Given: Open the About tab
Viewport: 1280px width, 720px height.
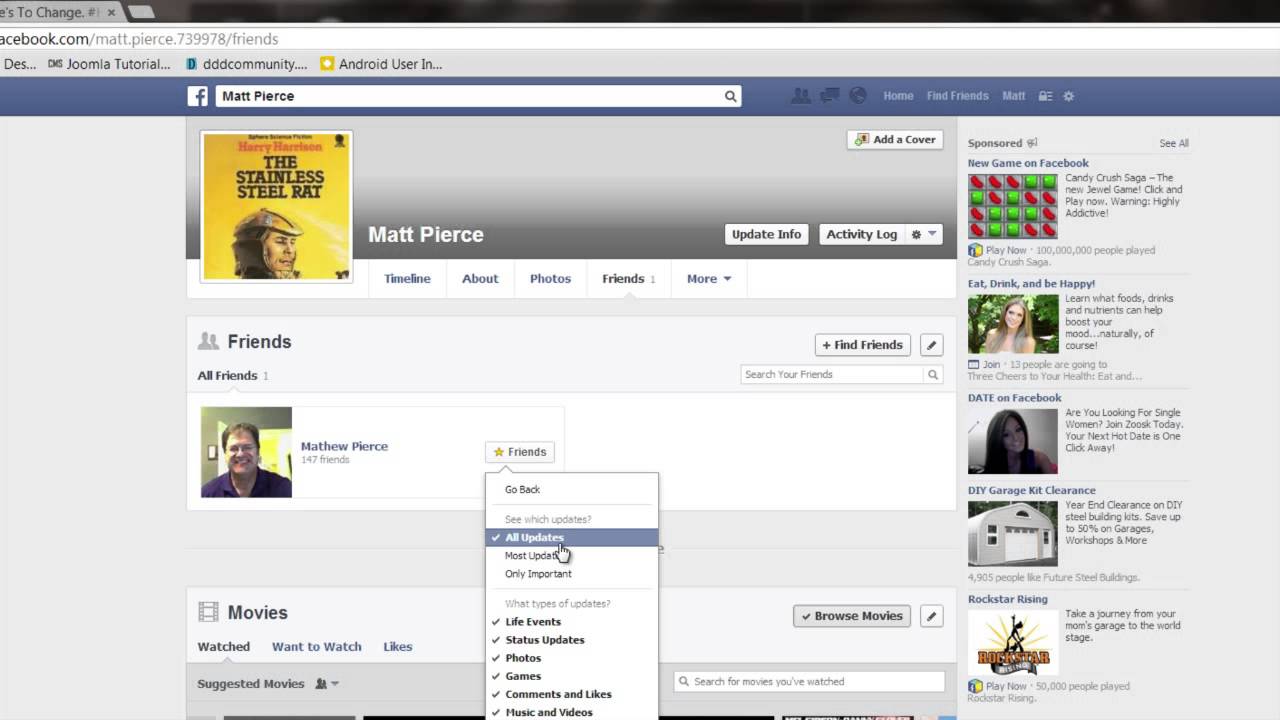Looking at the screenshot, I should coord(480,278).
